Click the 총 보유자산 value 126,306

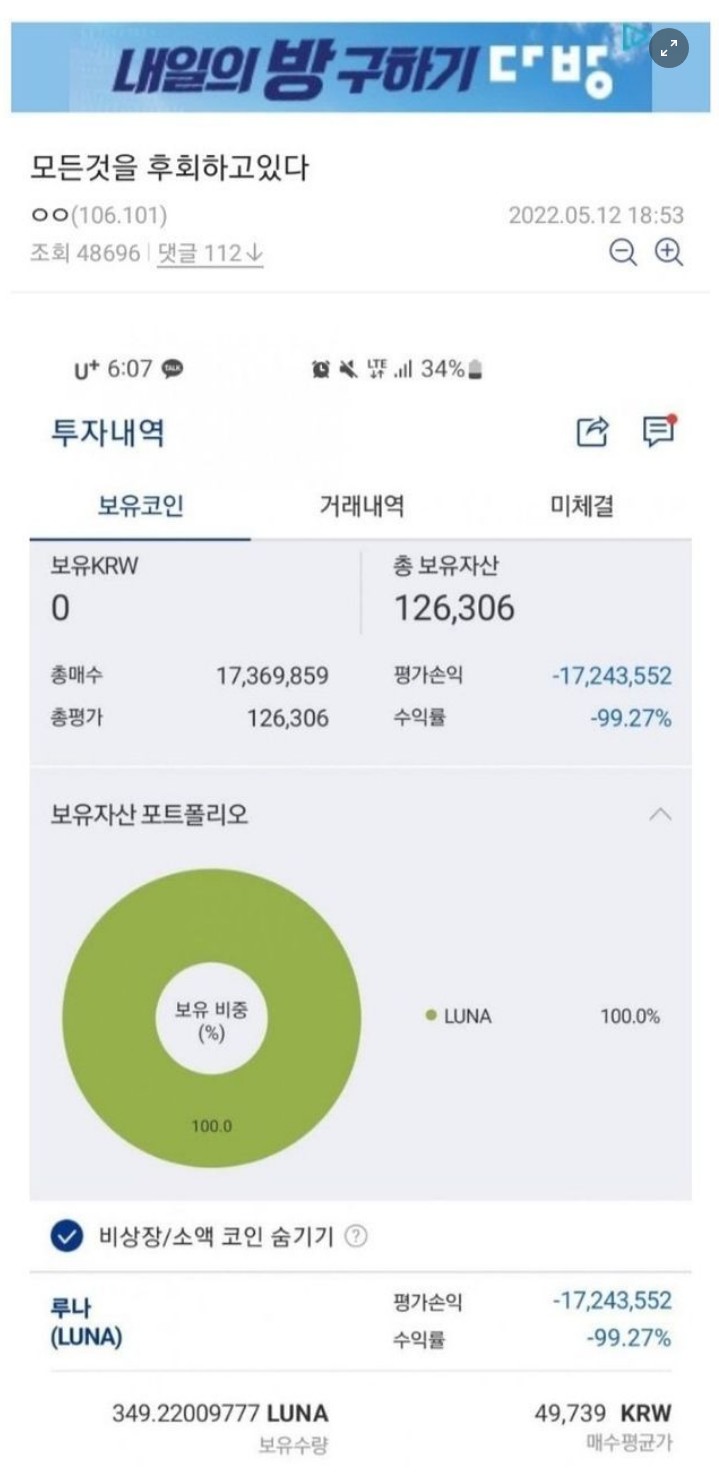tap(454, 607)
